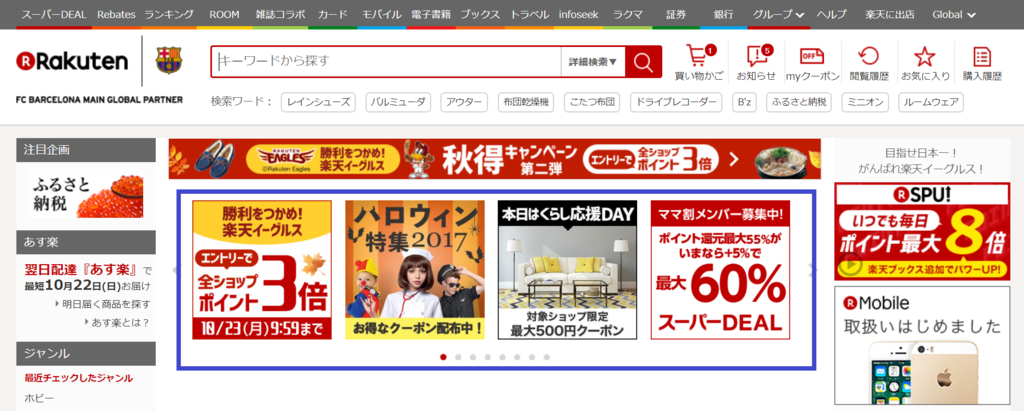Screen dimensions: 1024x411
Task: Select search word ルームウェア
Action: coord(931,102)
